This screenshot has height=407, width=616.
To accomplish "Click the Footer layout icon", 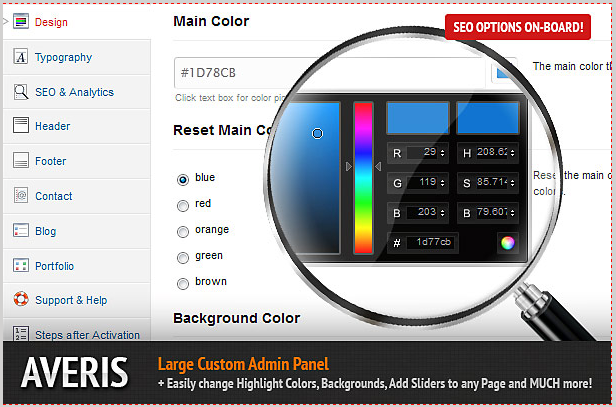I will 20,160.
